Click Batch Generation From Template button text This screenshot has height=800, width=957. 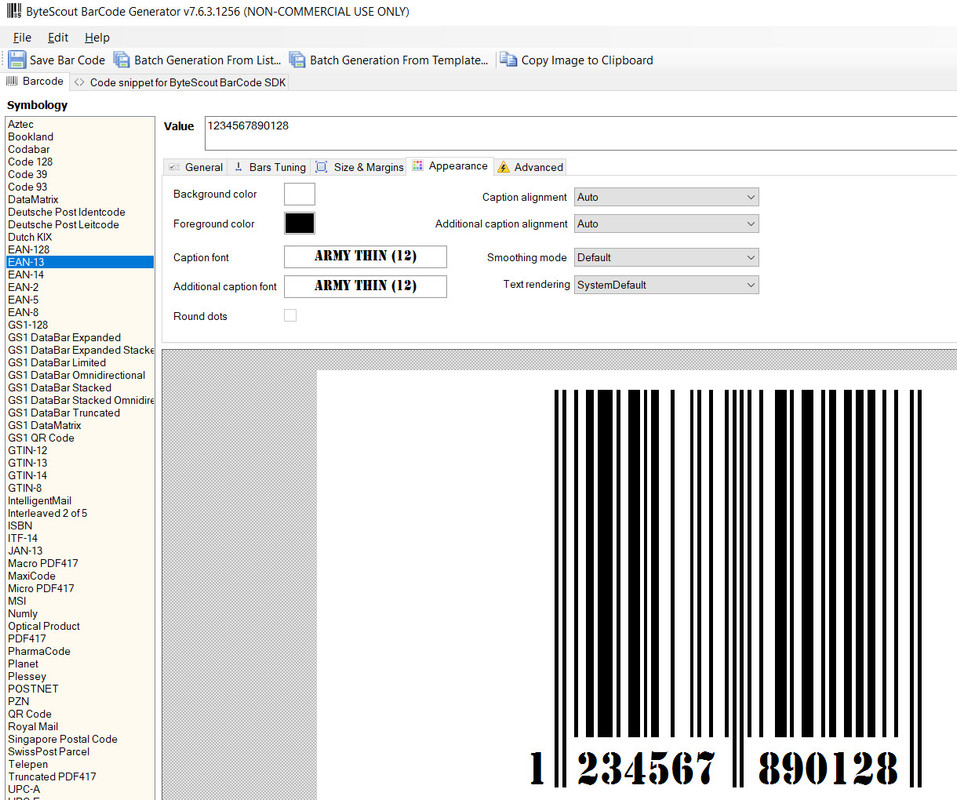(x=399, y=60)
